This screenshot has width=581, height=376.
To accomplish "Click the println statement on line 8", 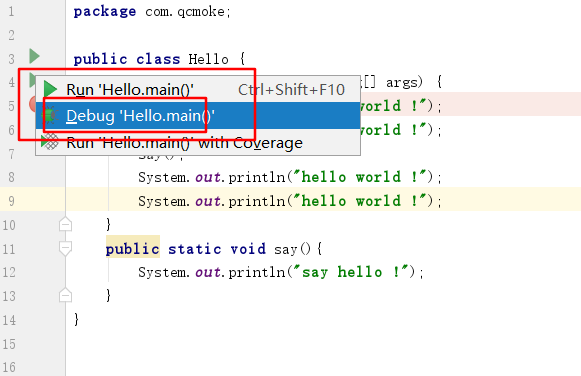I will coord(290,177).
